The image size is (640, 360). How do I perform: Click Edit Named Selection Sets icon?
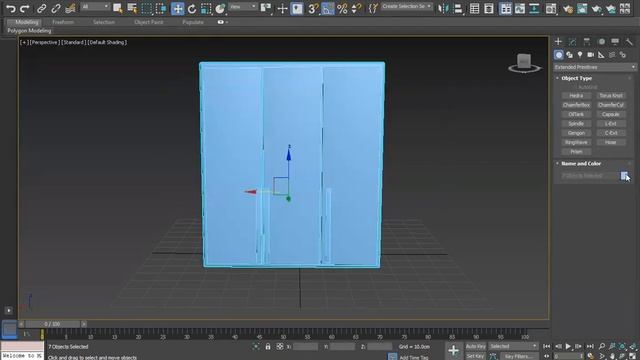click(373, 8)
